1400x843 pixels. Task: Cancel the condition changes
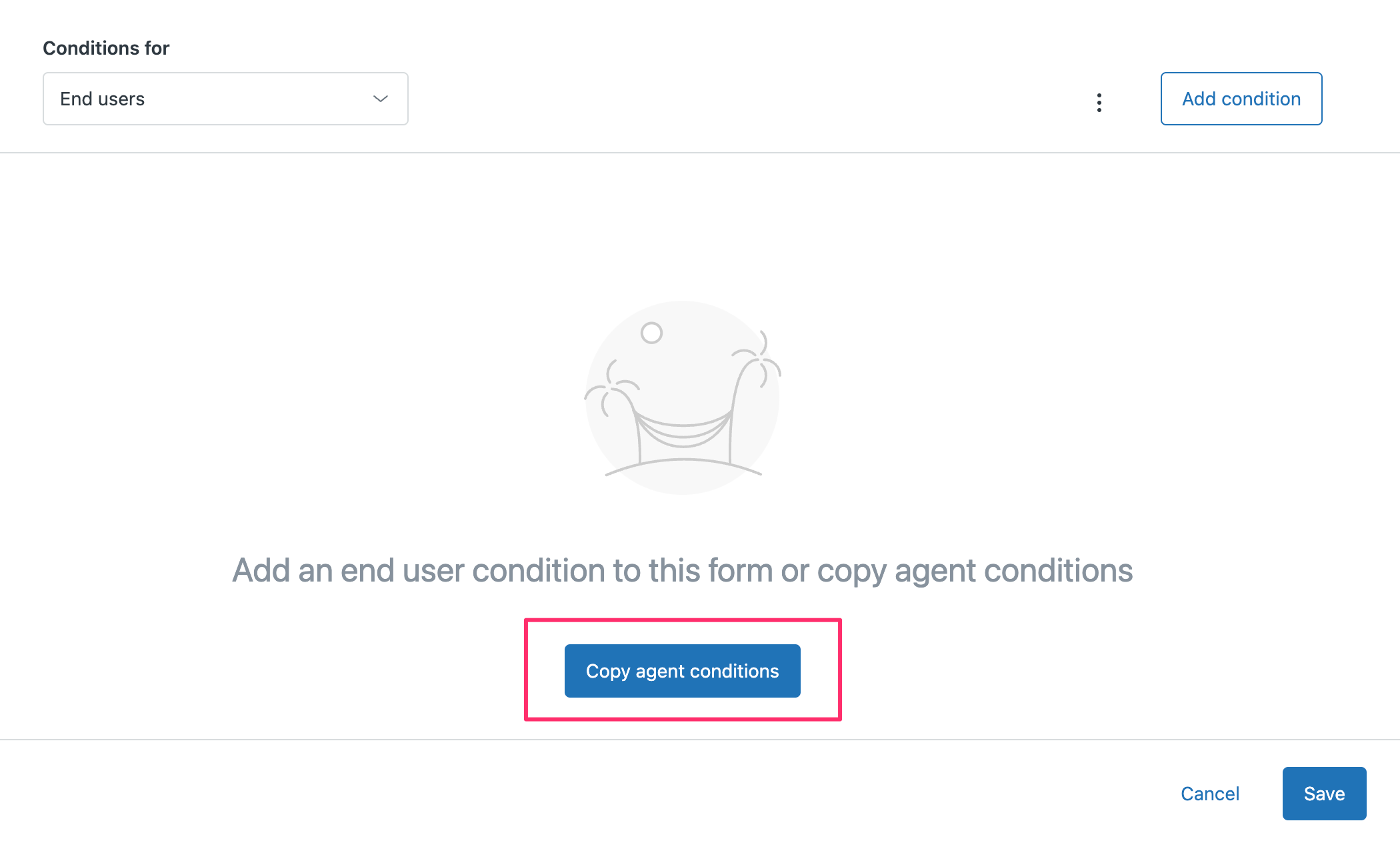pyautogui.click(x=1210, y=794)
